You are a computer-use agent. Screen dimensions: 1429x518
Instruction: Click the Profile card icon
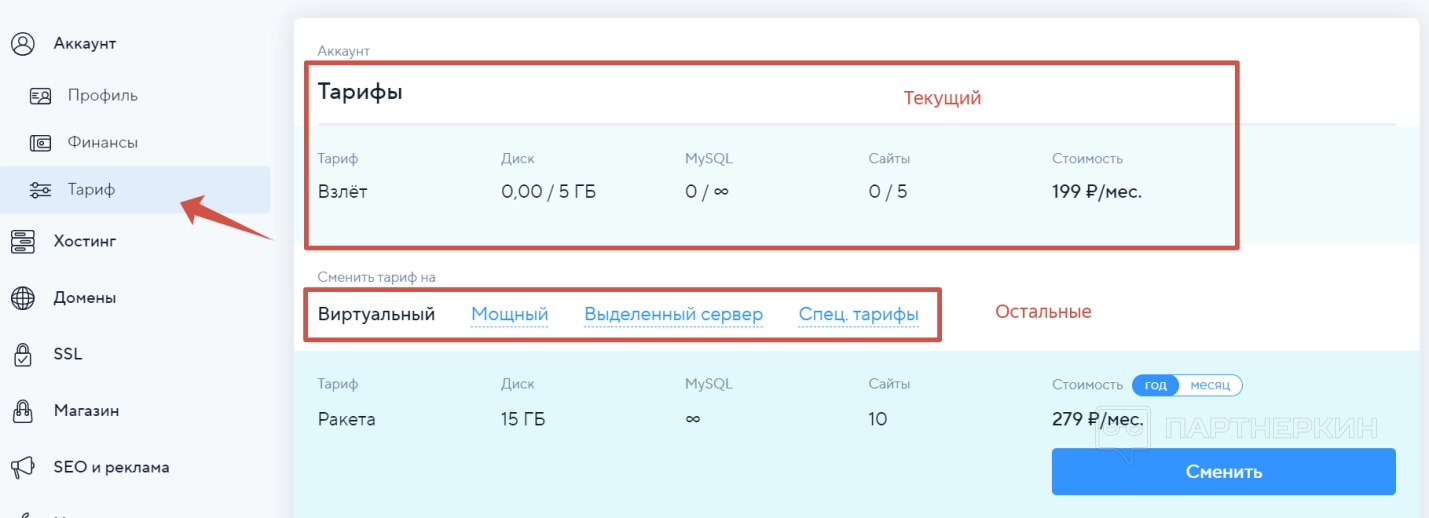[41, 96]
